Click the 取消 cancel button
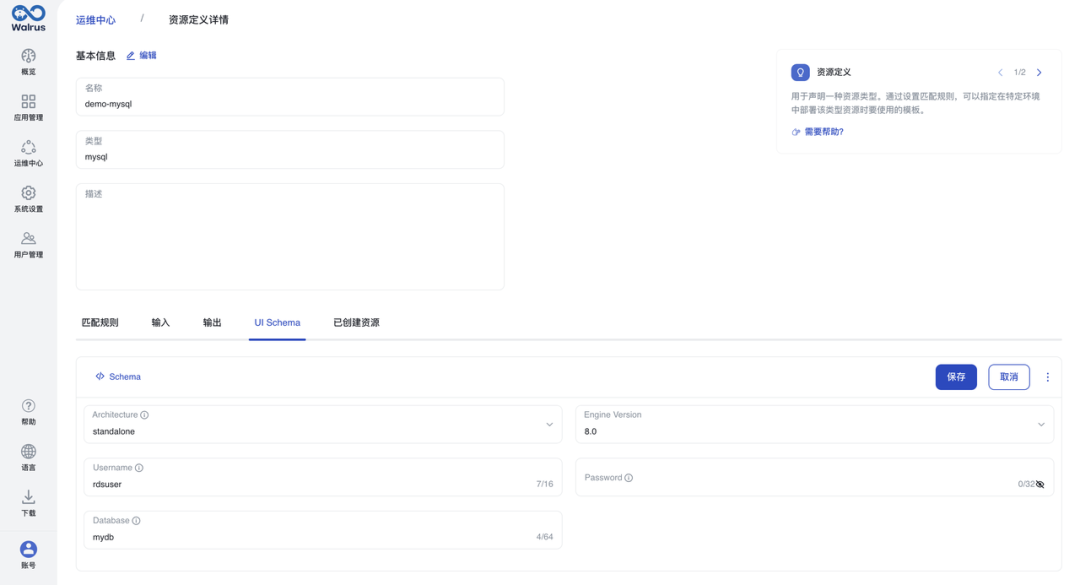This screenshot has height=585, width=1080. tap(1009, 377)
